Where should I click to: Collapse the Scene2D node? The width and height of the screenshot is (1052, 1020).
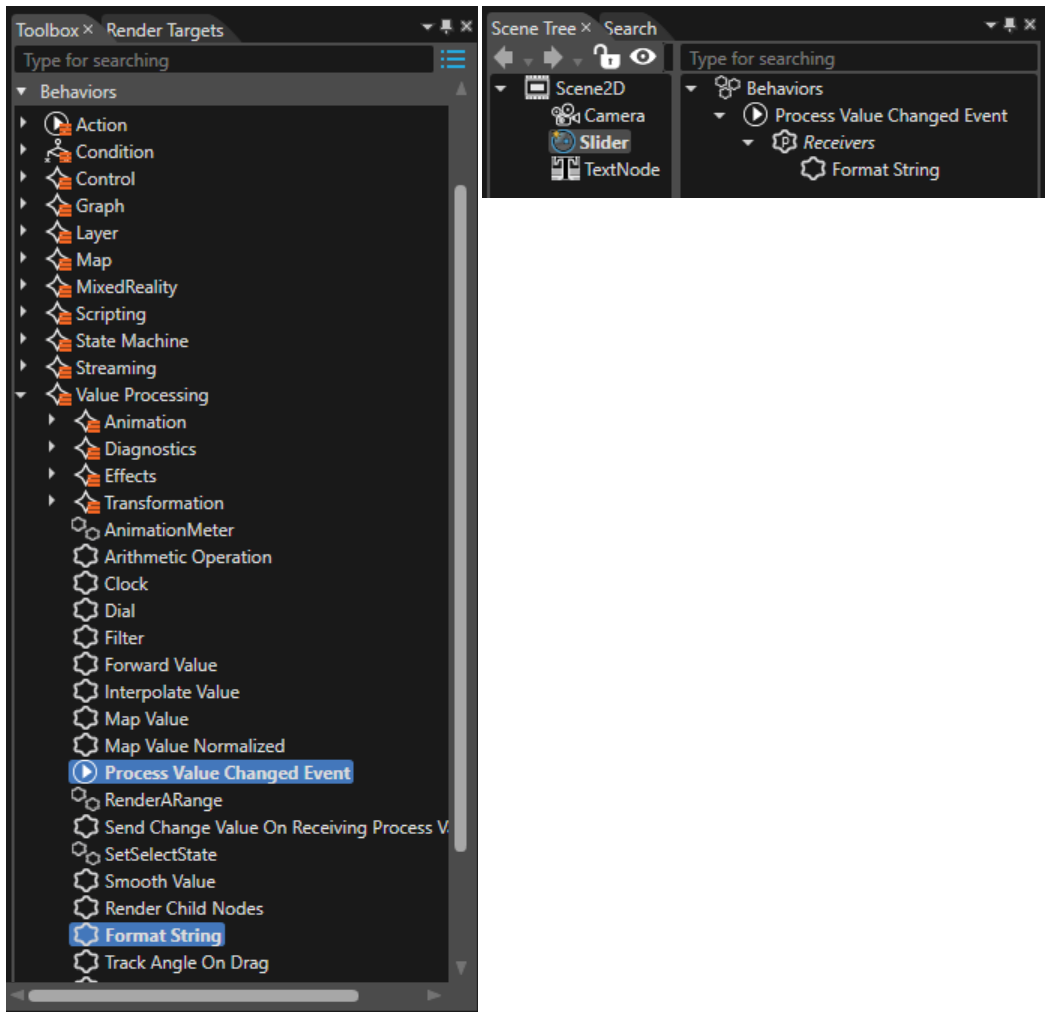coord(501,89)
